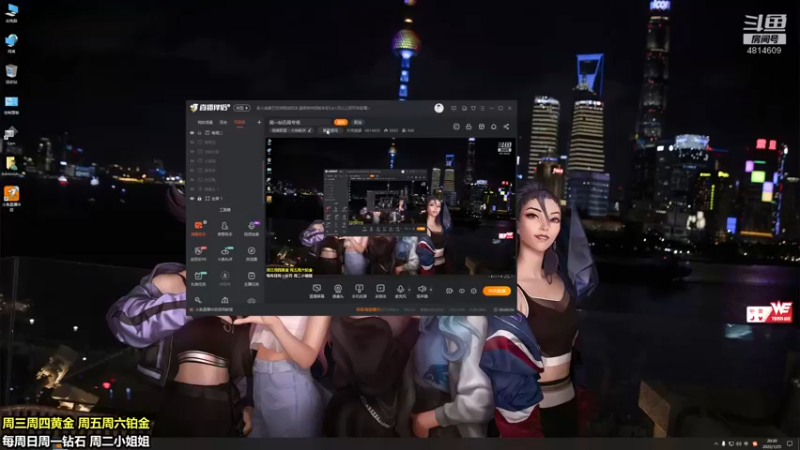Viewport: 800px width, 450px height.
Task: Click the stream title input field
Action: click(x=300, y=122)
